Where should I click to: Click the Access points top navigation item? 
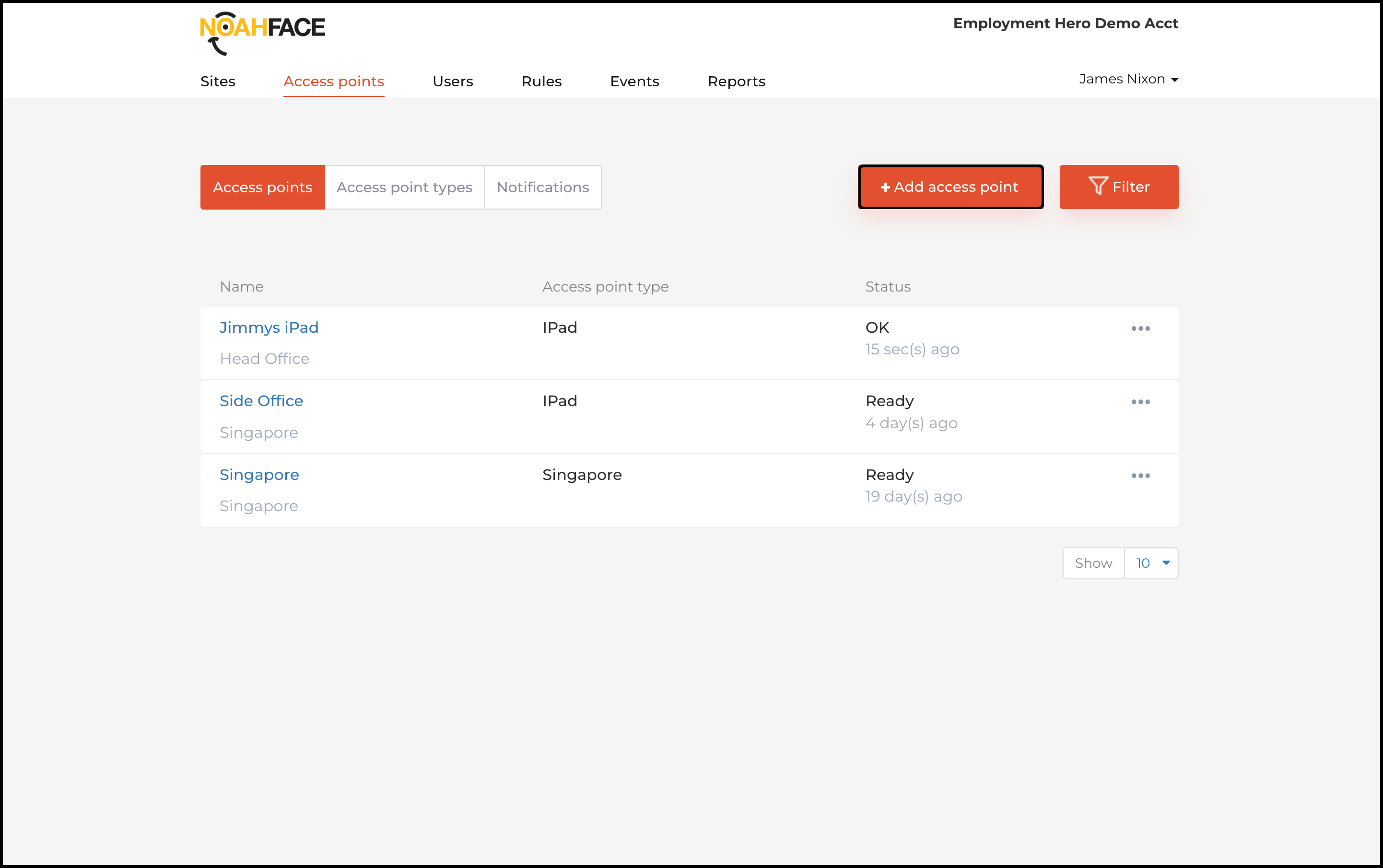click(334, 82)
